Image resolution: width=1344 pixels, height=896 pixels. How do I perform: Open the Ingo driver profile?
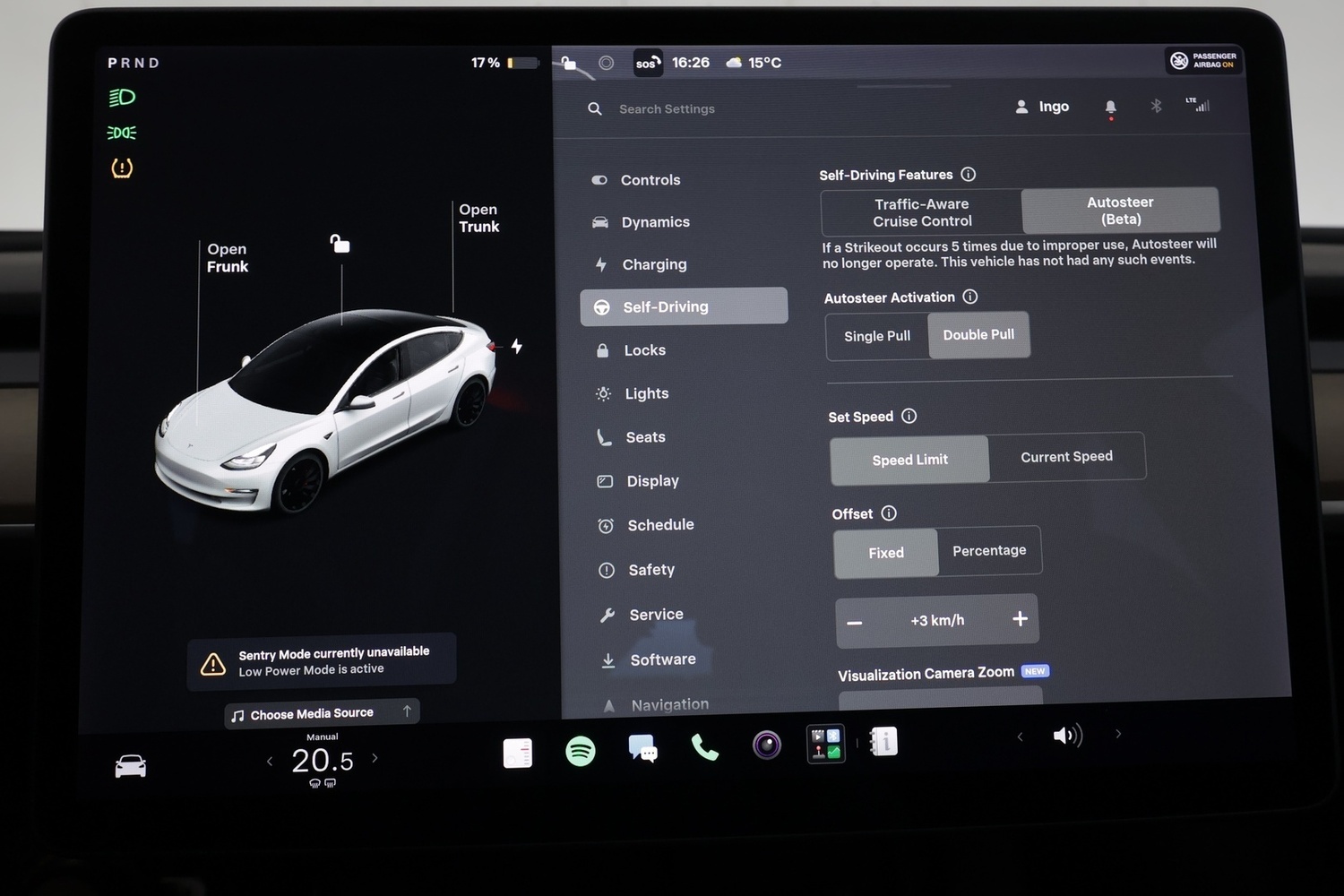1043,107
